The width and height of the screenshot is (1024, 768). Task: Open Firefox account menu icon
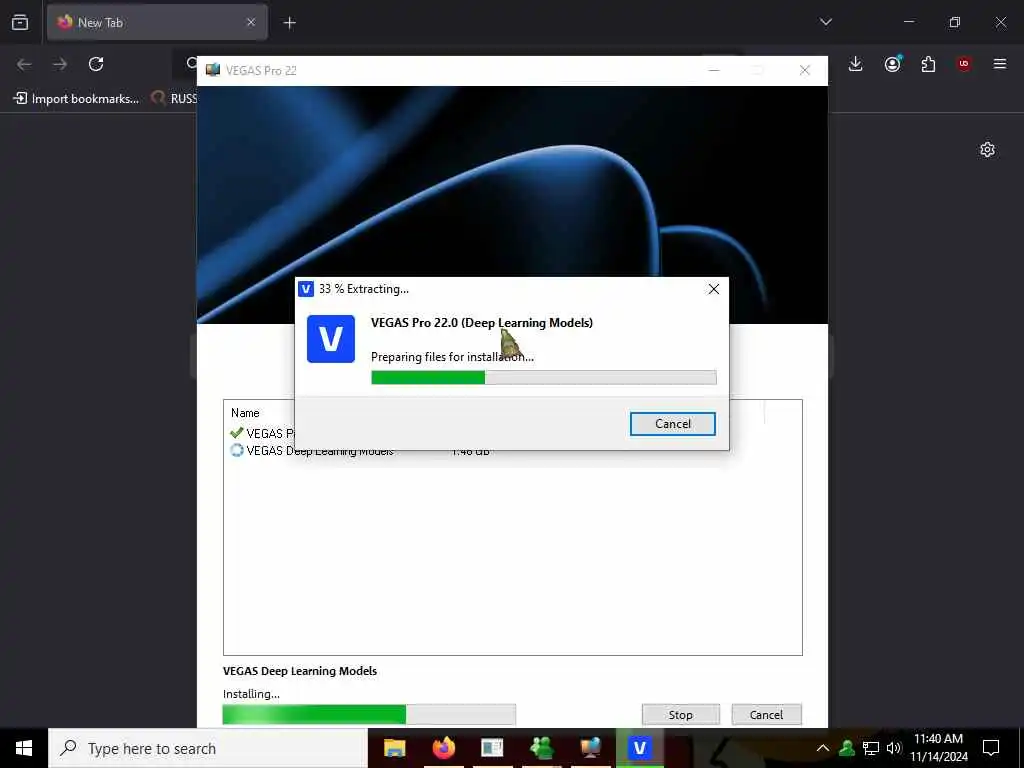click(892, 64)
